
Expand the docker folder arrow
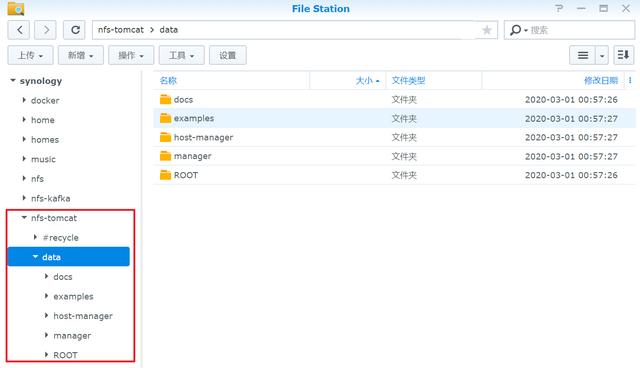(24, 100)
